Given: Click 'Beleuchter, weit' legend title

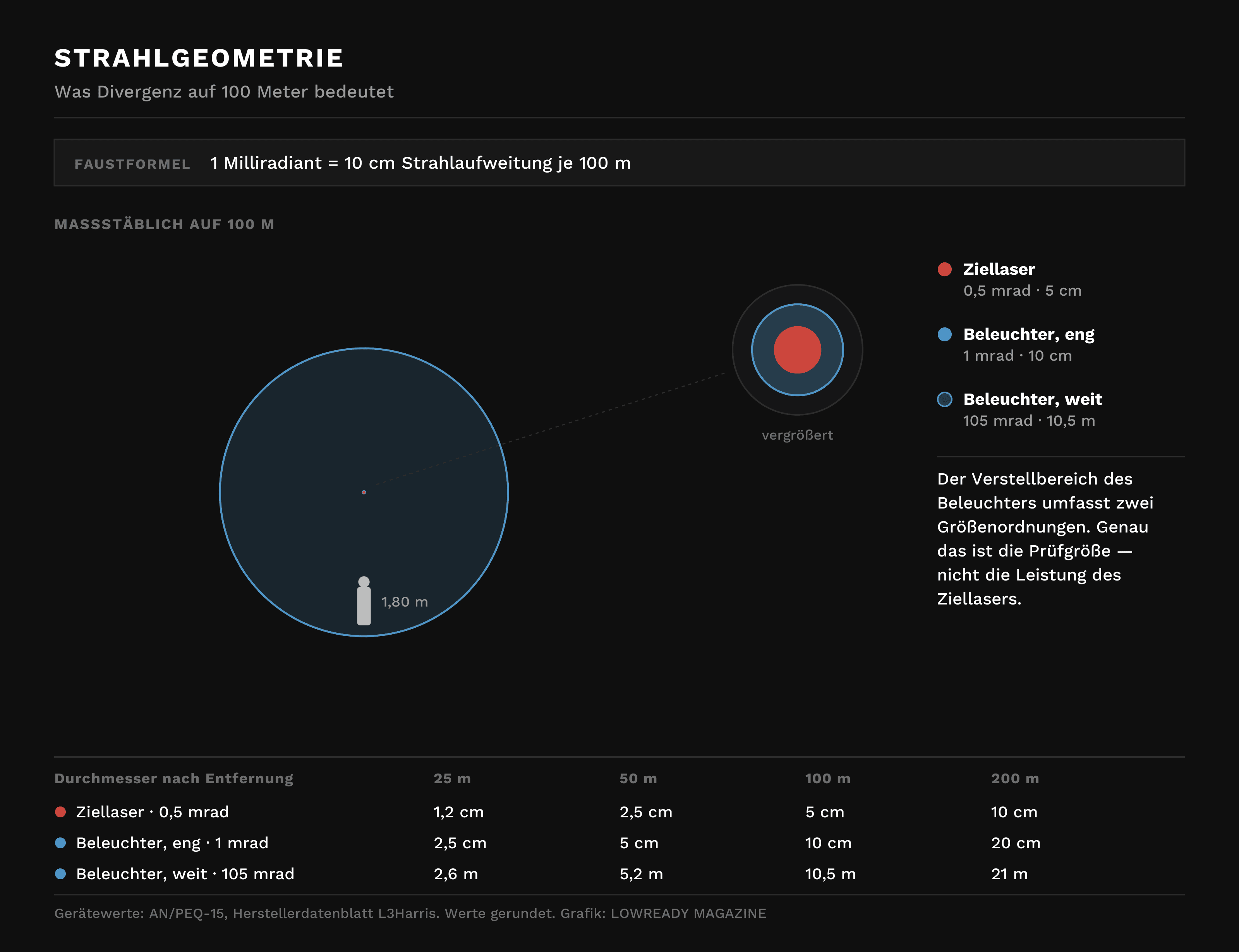Looking at the screenshot, I should pos(1032,399).
